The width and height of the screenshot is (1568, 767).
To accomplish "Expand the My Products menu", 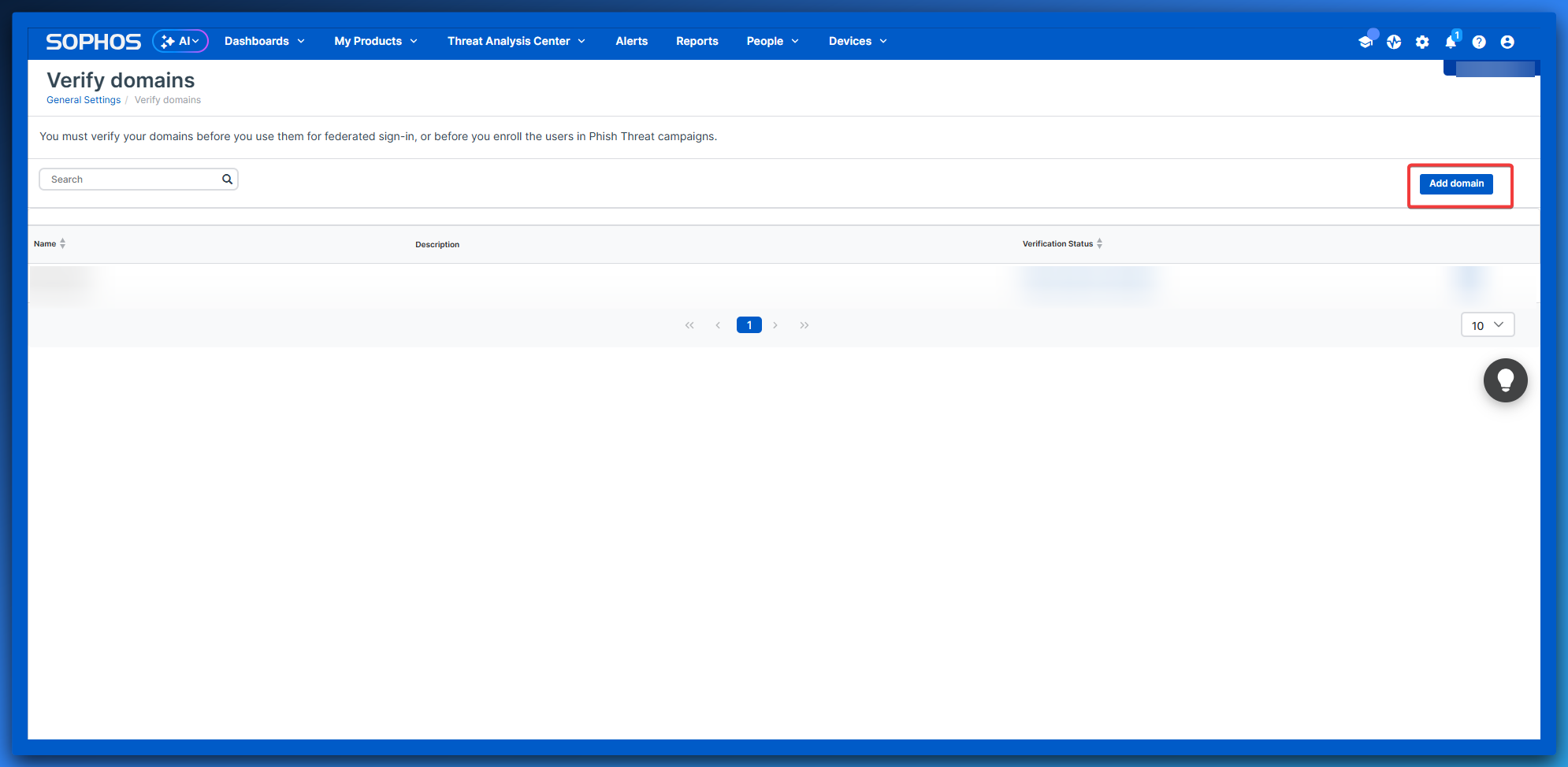I will pos(375,41).
